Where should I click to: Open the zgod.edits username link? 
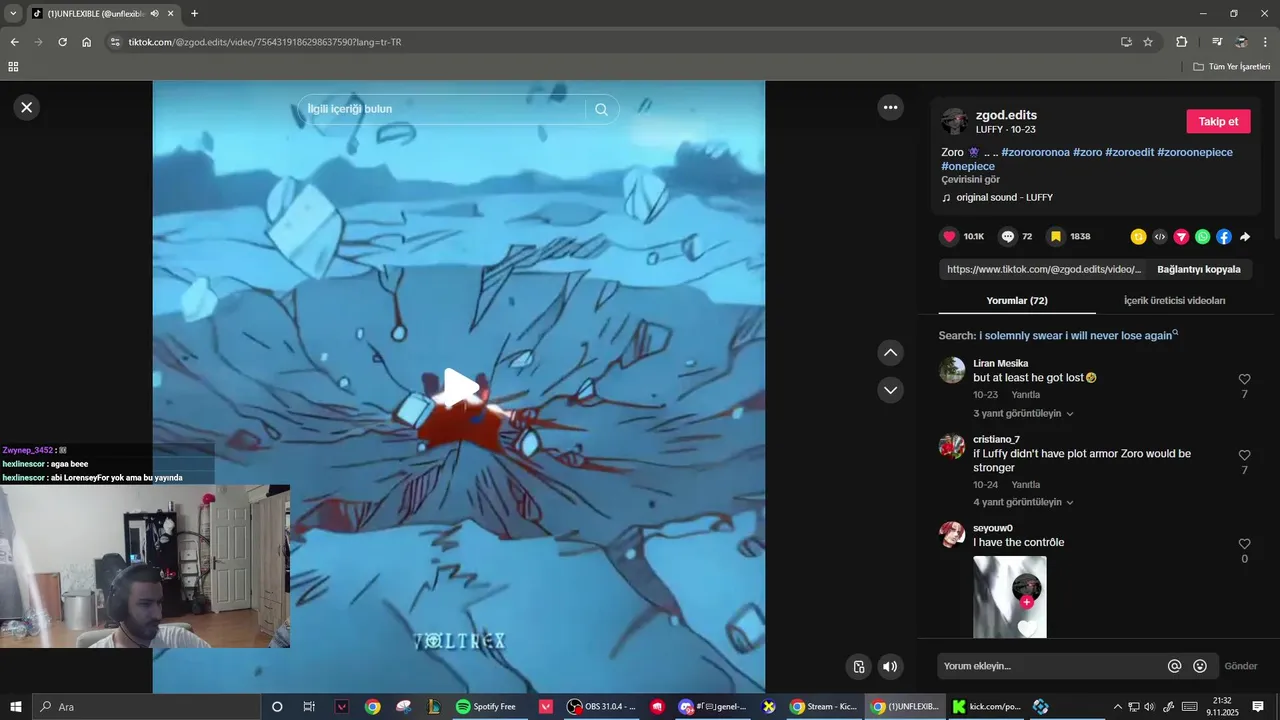[x=1006, y=116]
